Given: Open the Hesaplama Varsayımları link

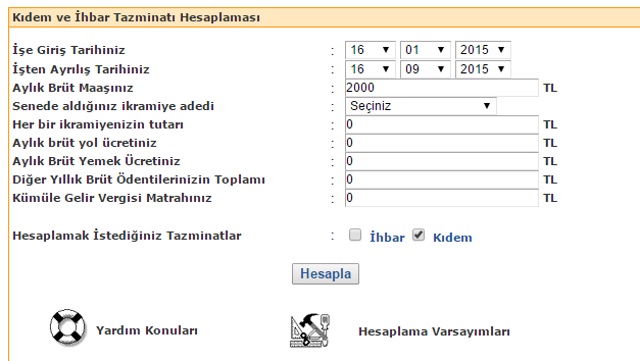Looking at the screenshot, I should (x=434, y=331).
